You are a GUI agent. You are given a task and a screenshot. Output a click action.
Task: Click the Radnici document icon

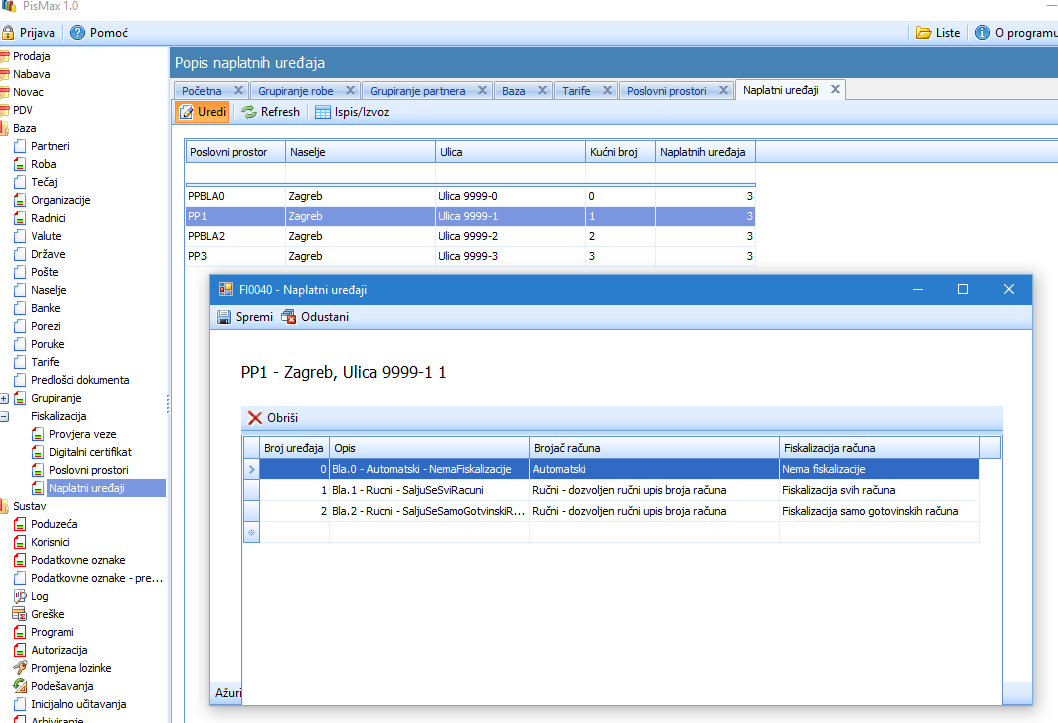20,218
